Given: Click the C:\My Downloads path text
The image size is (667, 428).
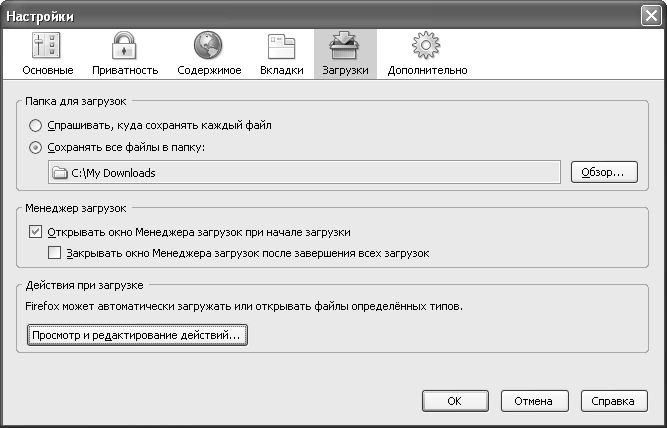Looking at the screenshot, I should click(x=113, y=173).
